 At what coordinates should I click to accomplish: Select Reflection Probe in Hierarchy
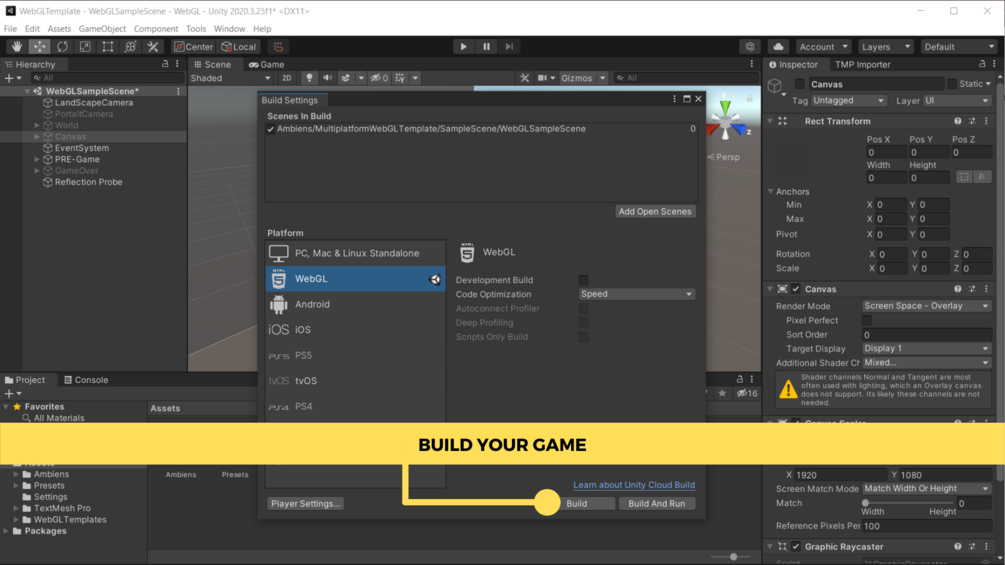pyautogui.click(x=88, y=182)
